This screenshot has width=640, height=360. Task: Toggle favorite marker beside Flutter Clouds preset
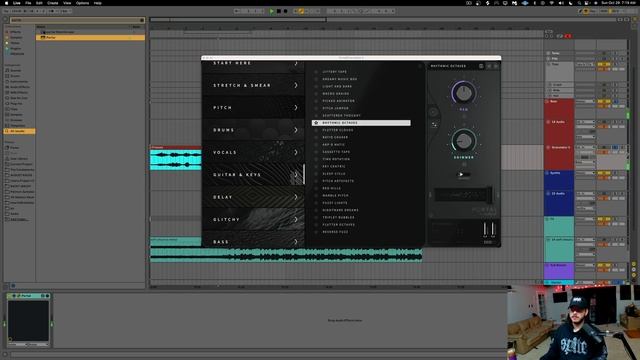click(316, 130)
